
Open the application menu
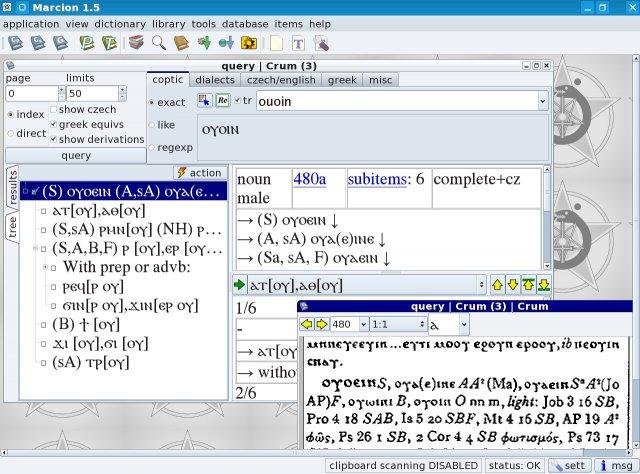point(31,24)
